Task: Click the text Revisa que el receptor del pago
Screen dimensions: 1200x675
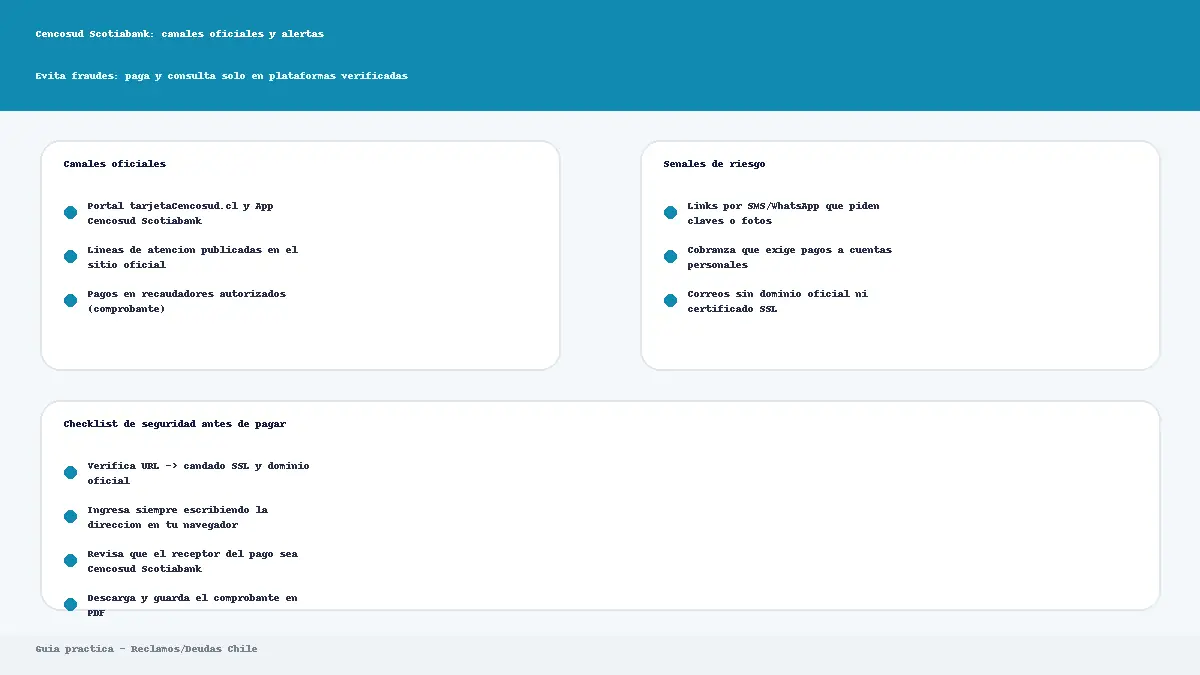Action: [192, 561]
